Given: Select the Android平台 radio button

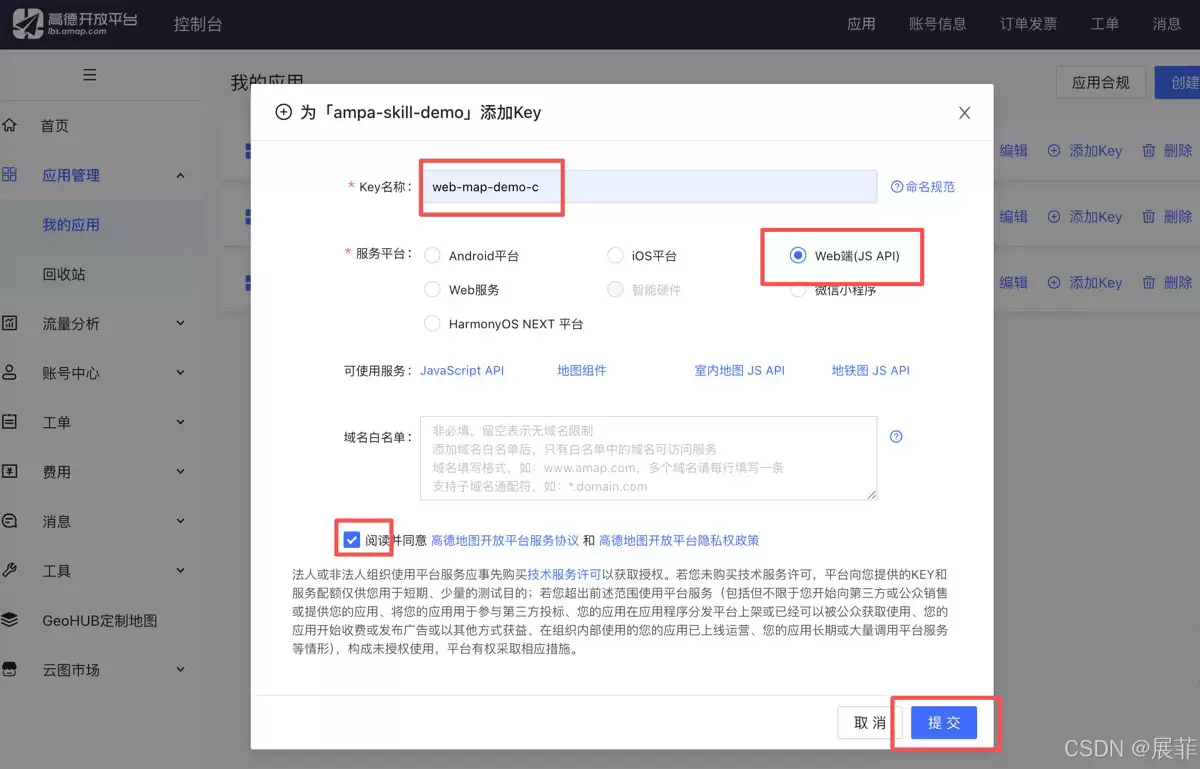Looking at the screenshot, I should coord(432,255).
